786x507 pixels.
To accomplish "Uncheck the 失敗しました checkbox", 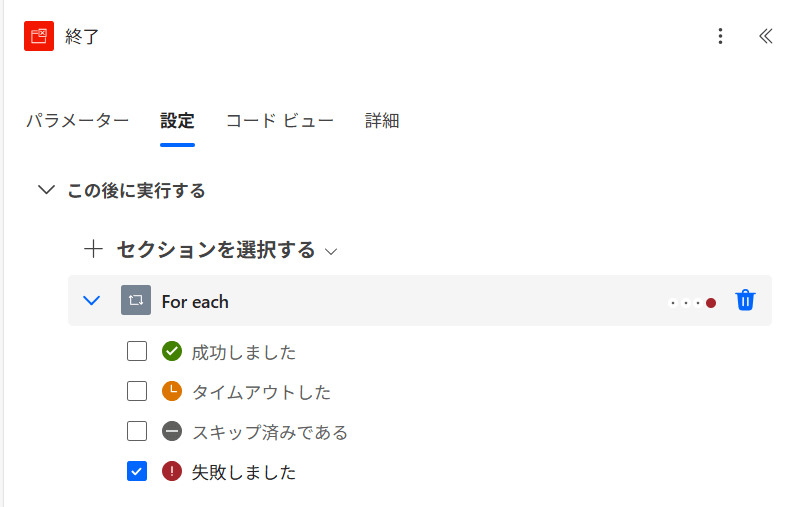I will pyautogui.click(x=137, y=471).
